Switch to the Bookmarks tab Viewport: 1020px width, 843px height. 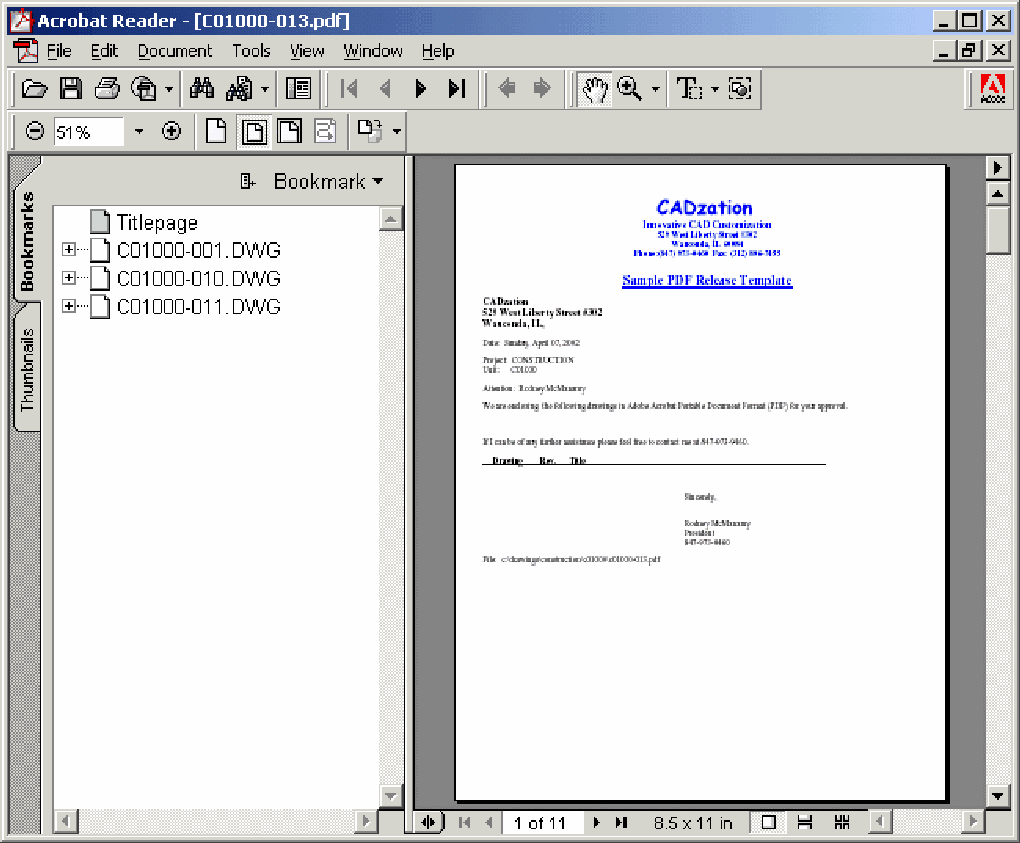tap(27, 240)
